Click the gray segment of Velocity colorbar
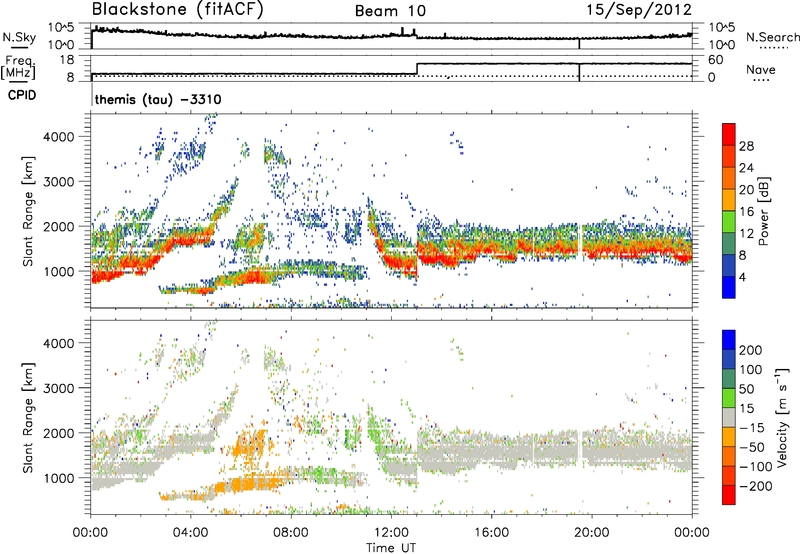The width and height of the screenshot is (800, 554). point(729,418)
